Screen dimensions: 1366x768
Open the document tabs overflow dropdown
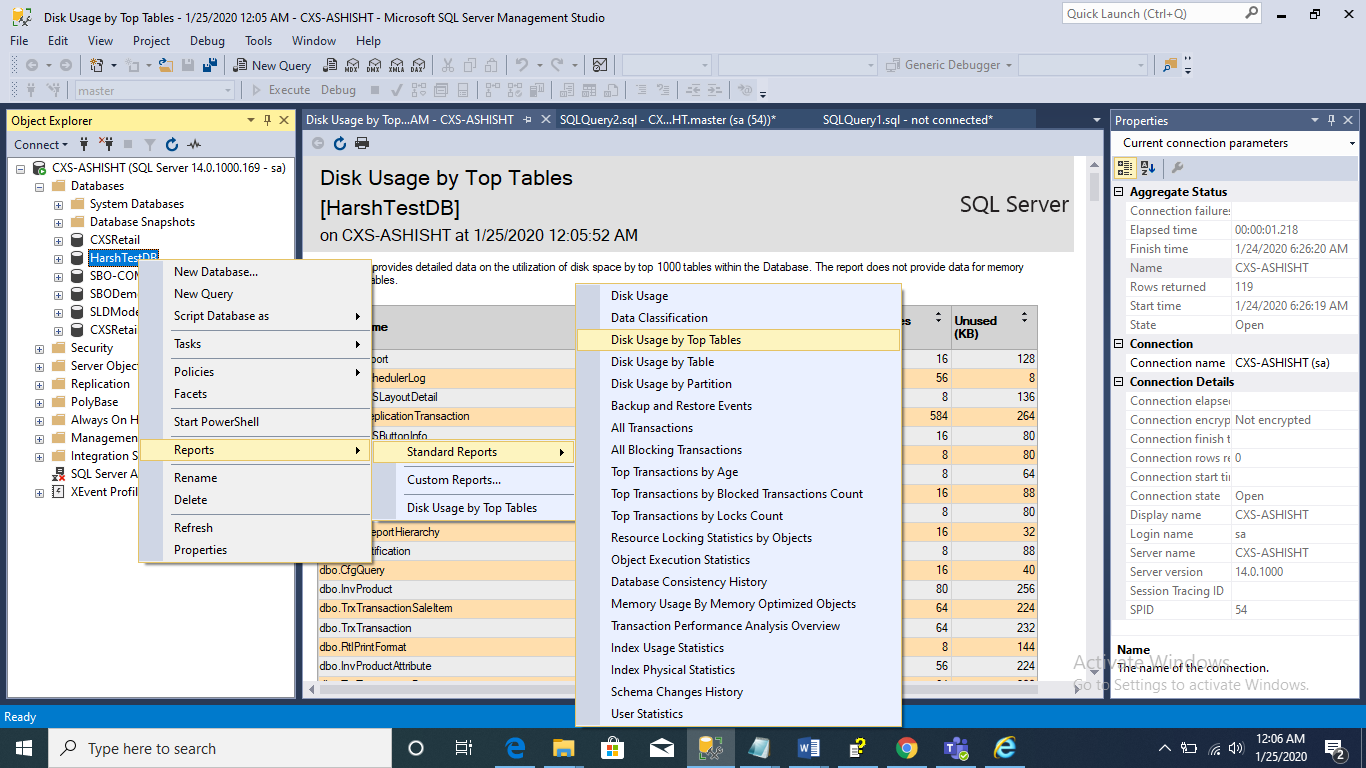click(x=1096, y=120)
